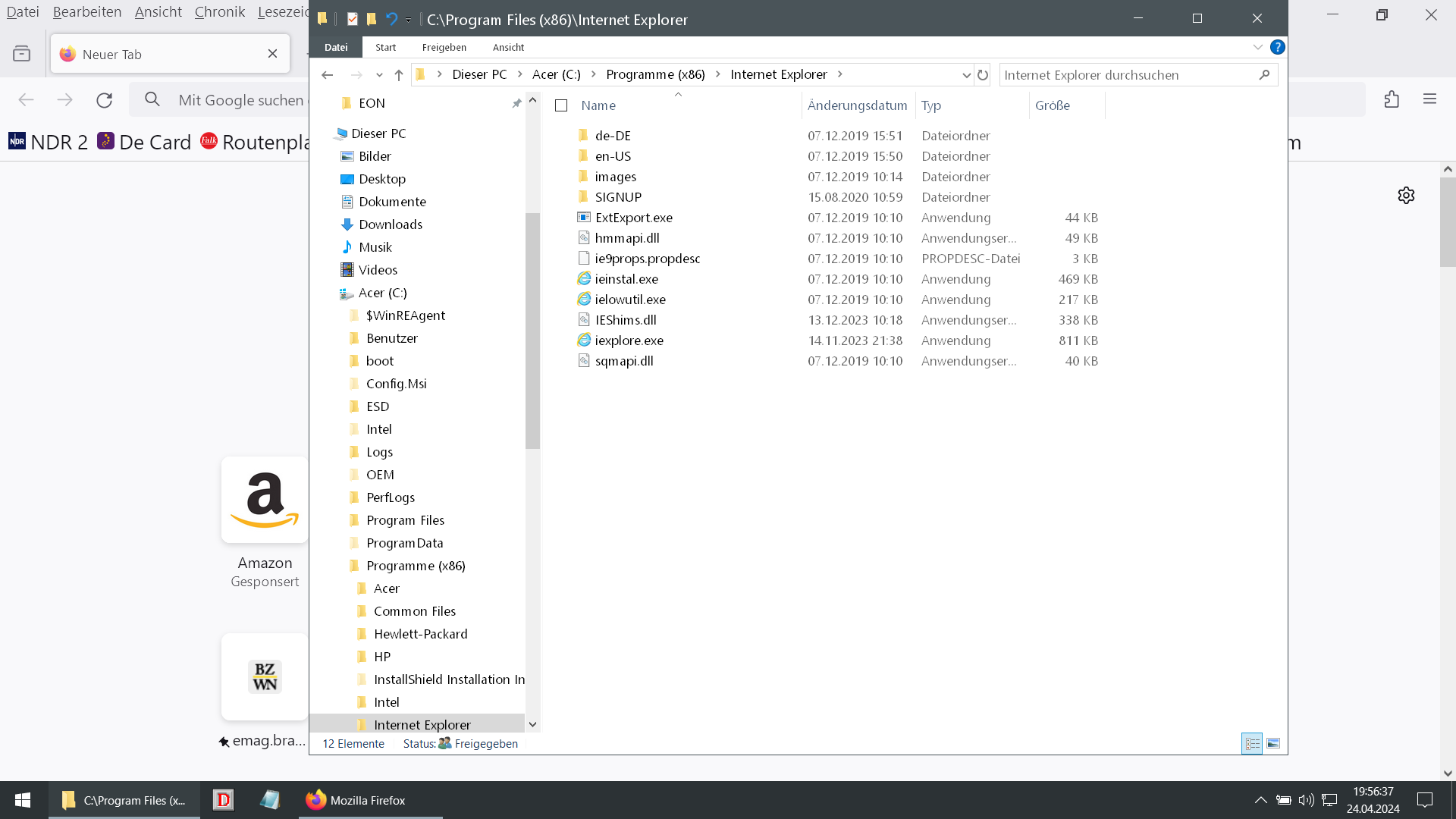Go up one folder level with the arrow

click(x=399, y=75)
